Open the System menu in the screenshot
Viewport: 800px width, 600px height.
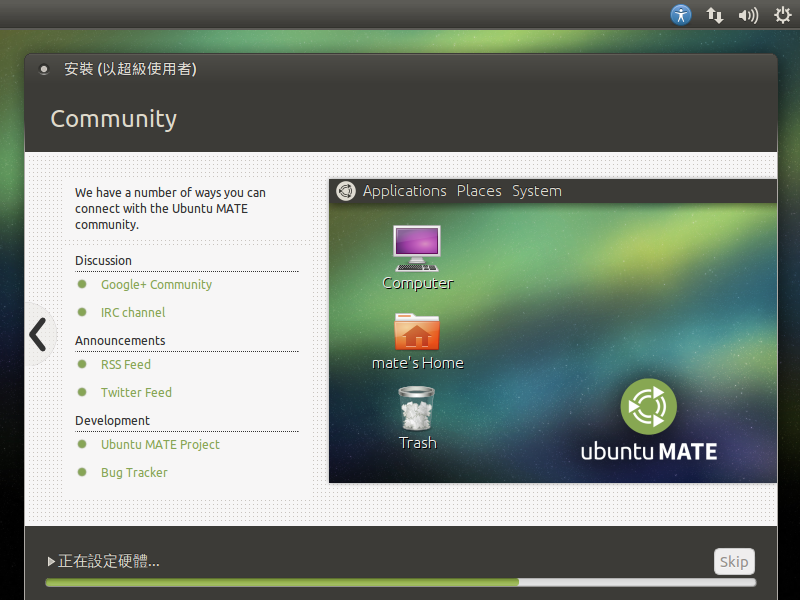tap(537, 191)
